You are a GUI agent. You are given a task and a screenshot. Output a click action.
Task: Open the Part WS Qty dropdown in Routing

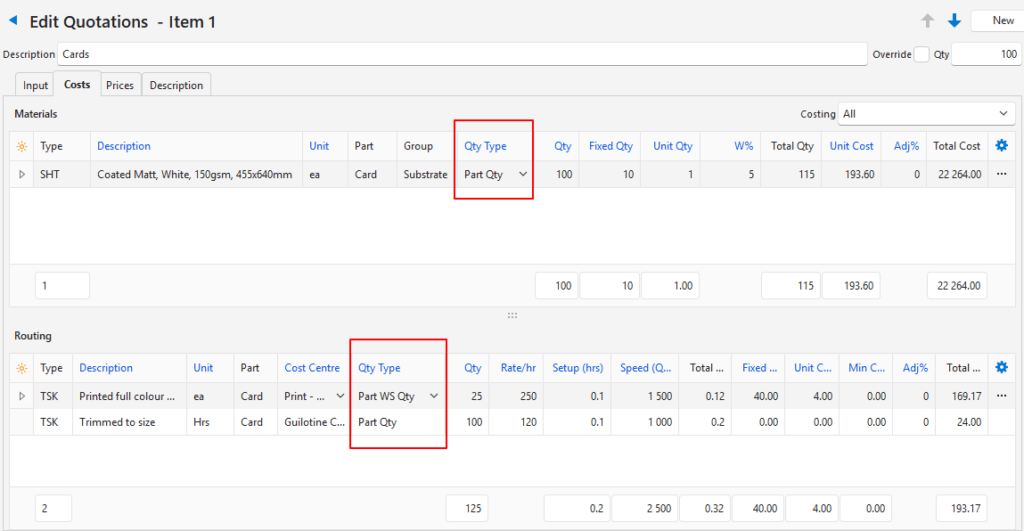[x=434, y=396]
